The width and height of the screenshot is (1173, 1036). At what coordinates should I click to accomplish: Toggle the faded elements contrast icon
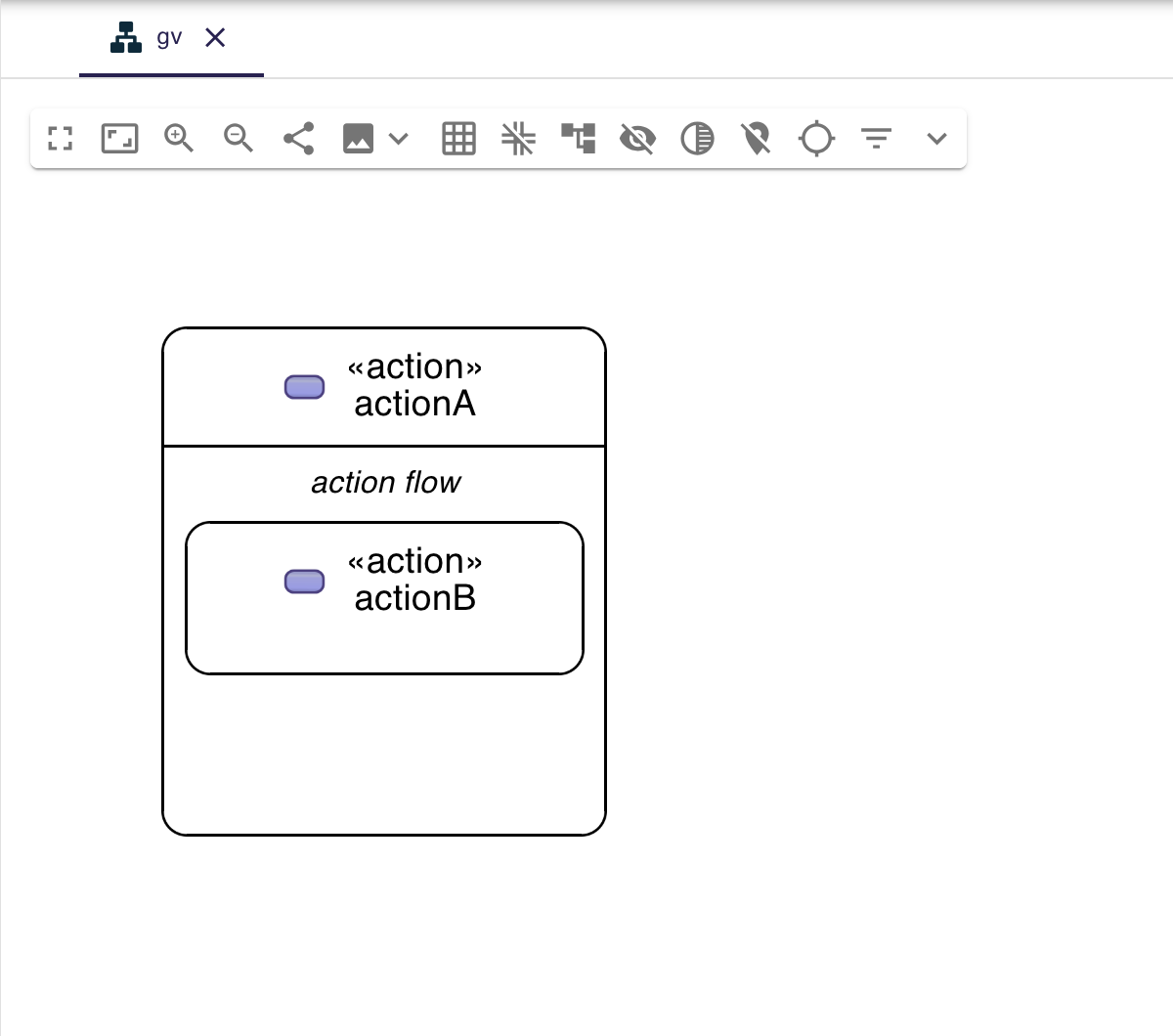(x=697, y=139)
